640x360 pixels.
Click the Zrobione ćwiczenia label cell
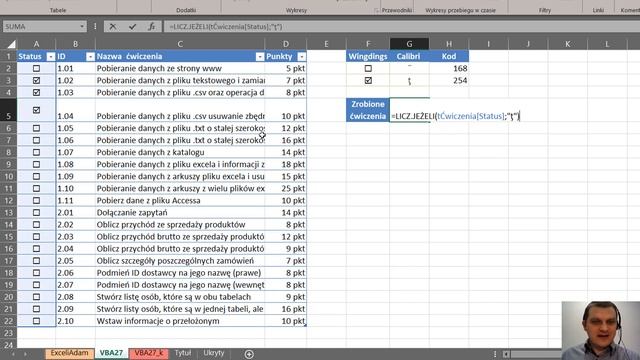pyautogui.click(x=368, y=110)
